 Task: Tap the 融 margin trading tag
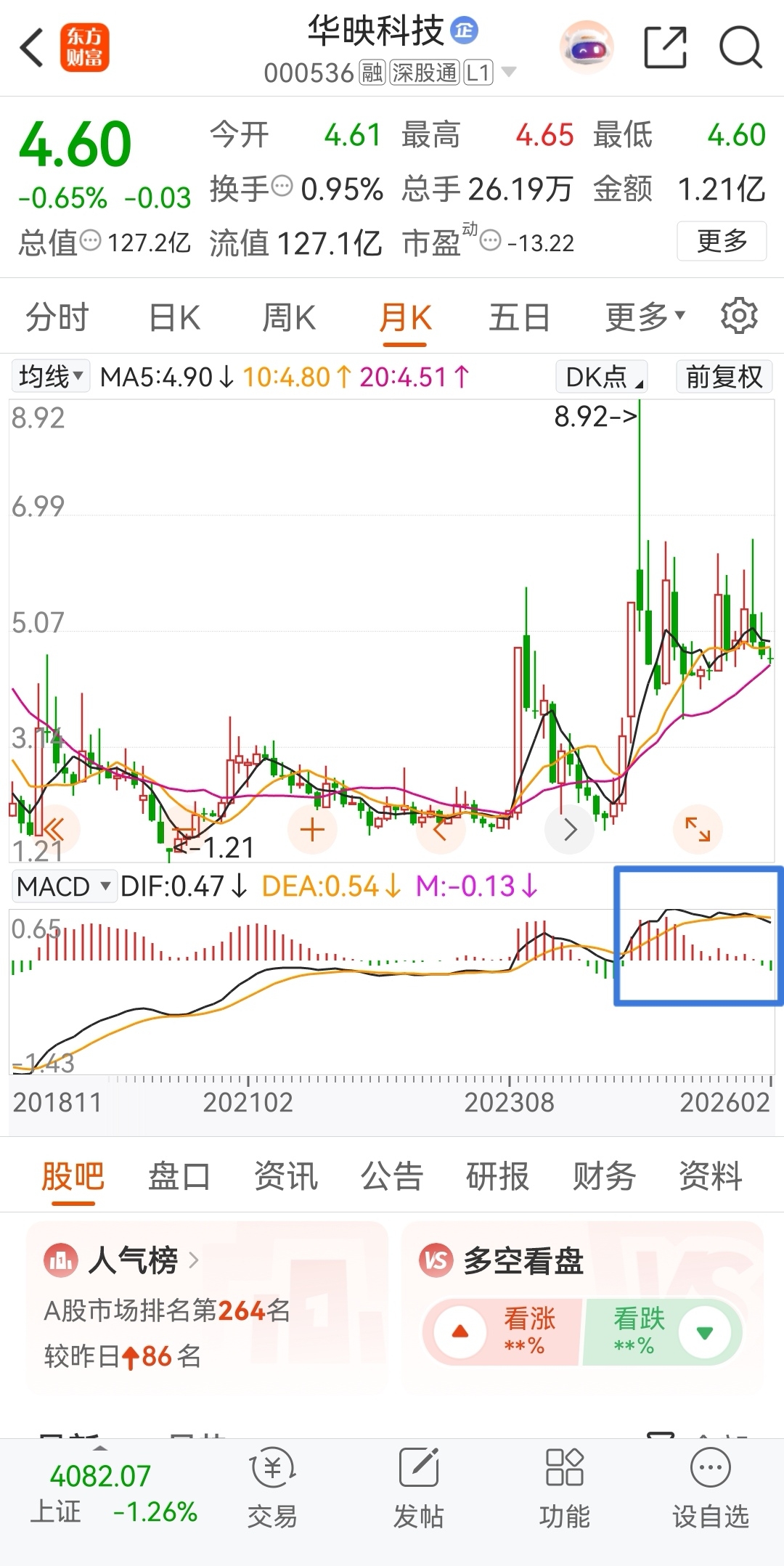tap(372, 73)
